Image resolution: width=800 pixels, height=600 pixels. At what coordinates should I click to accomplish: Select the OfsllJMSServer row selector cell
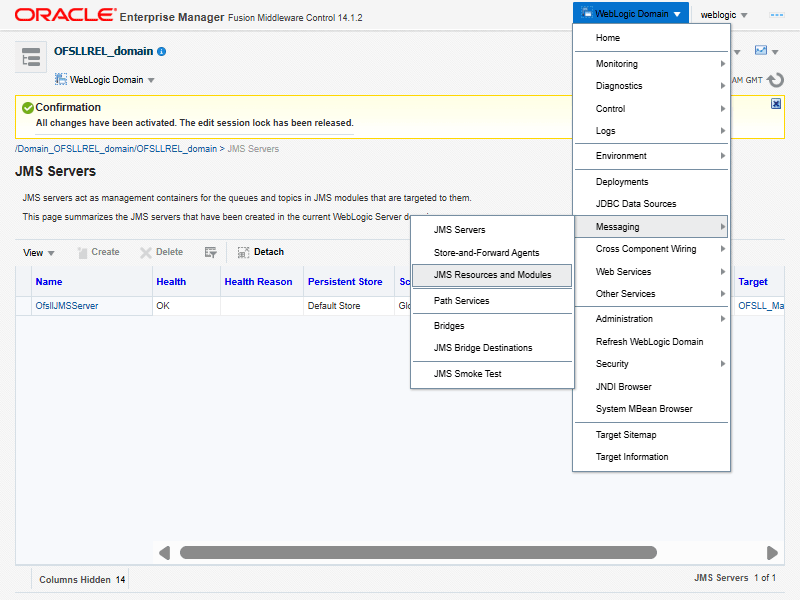[x=23, y=306]
